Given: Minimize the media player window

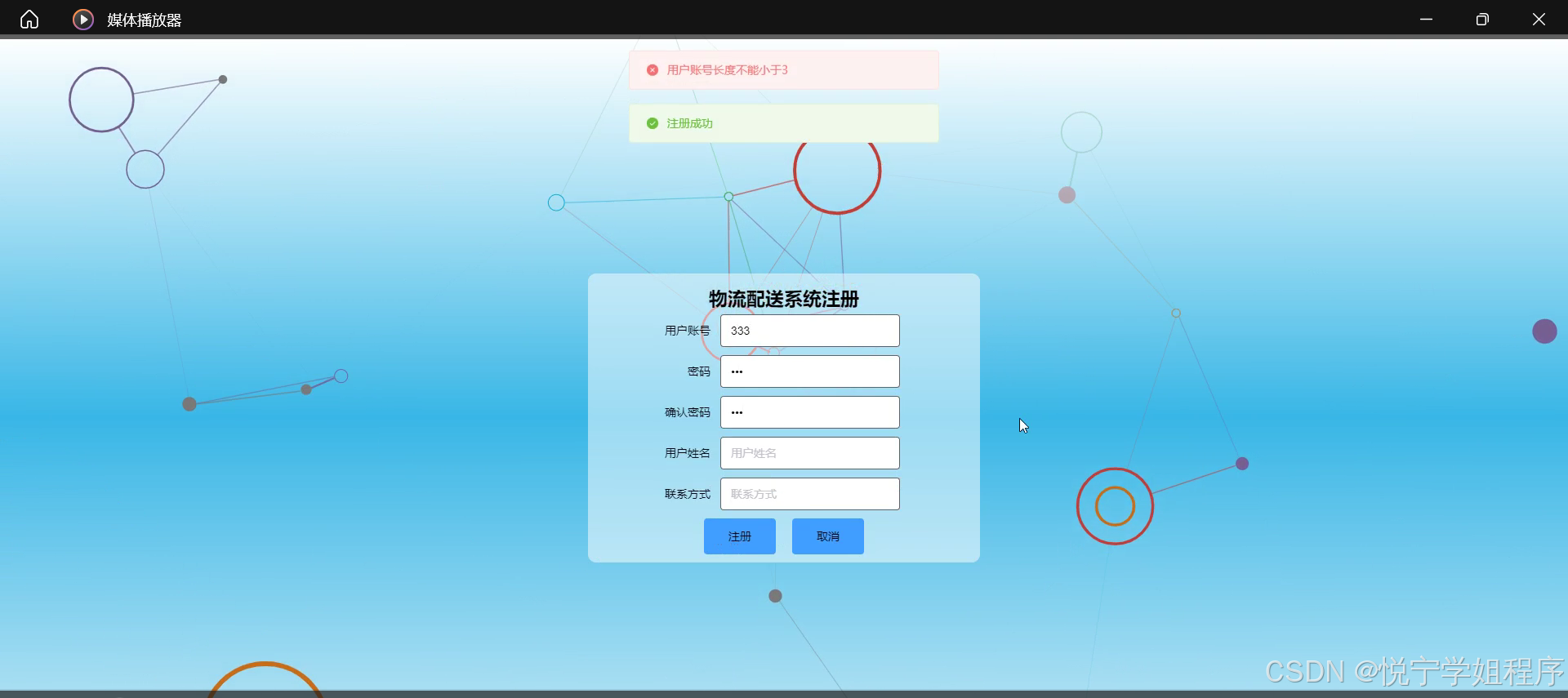Looking at the screenshot, I should (x=1426, y=20).
